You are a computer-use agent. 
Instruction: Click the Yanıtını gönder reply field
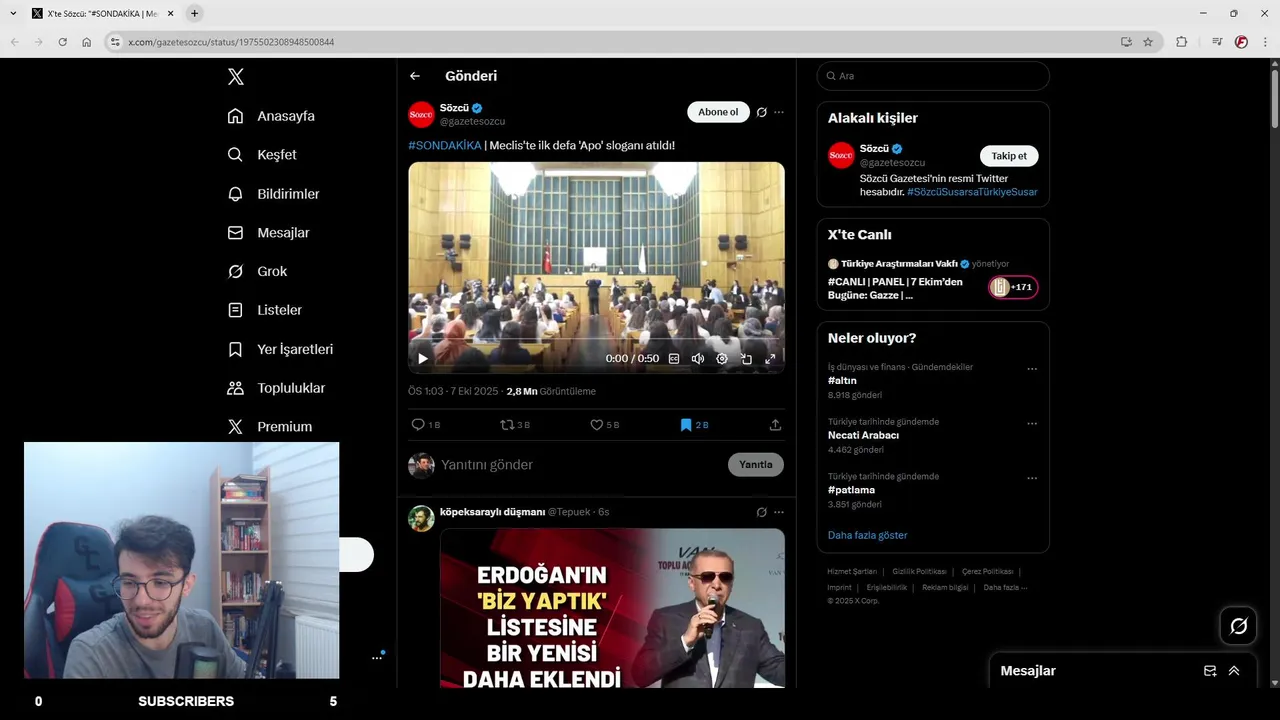coord(580,465)
